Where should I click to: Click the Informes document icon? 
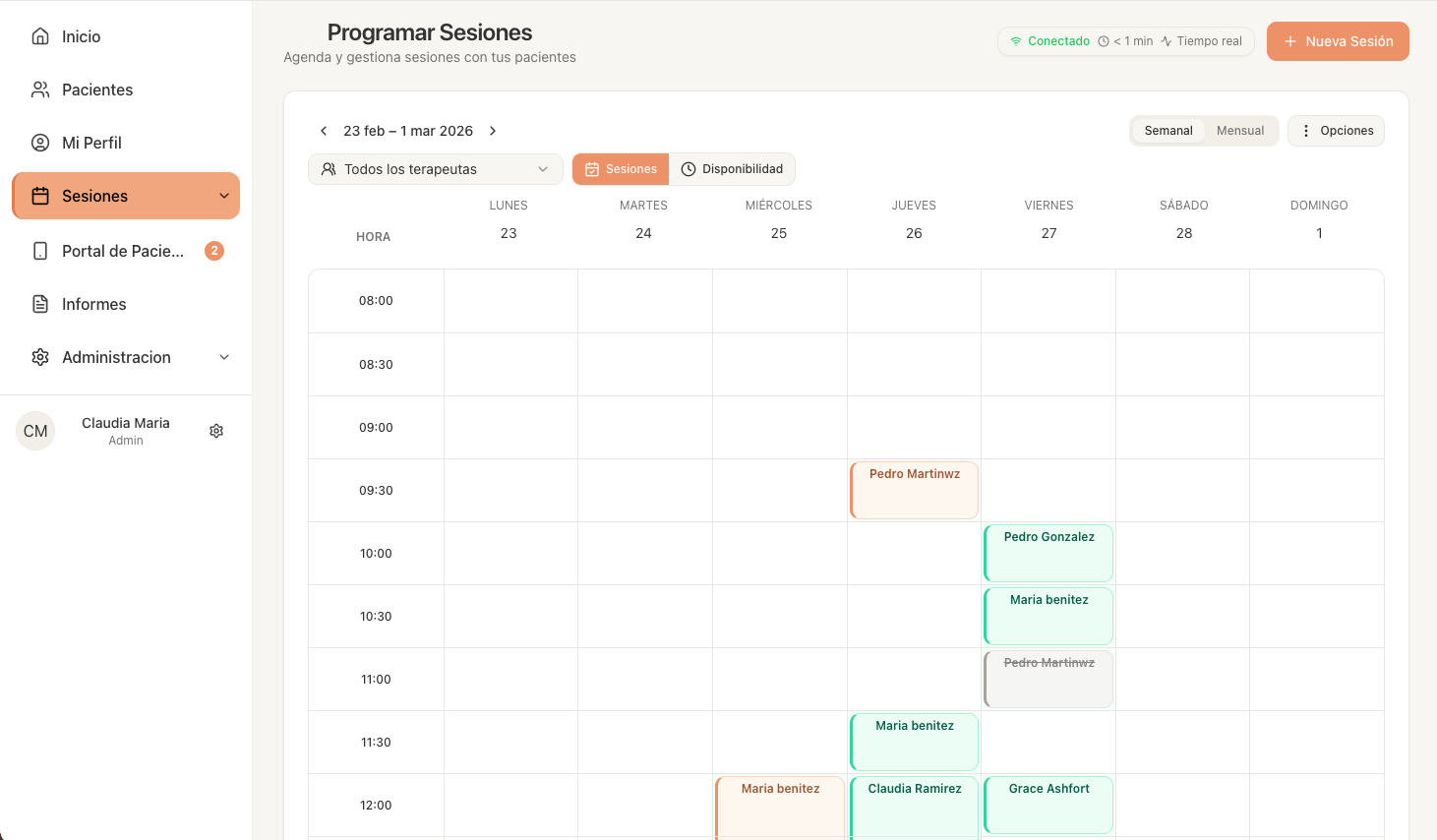click(40, 304)
